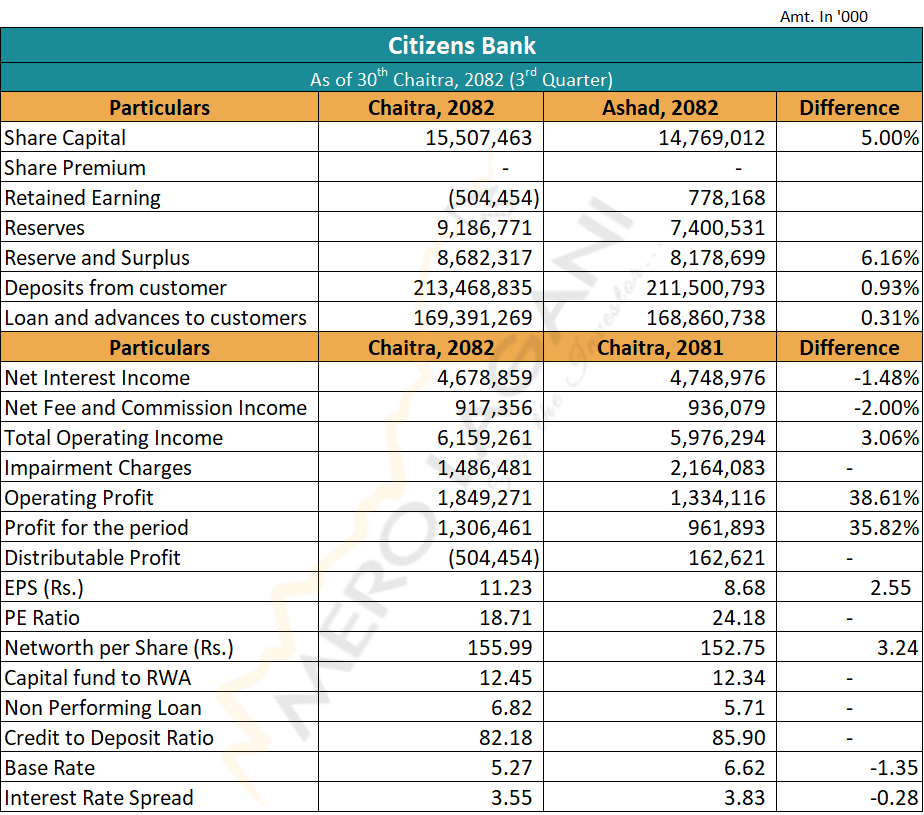The width and height of the screenshot is (924, 815).
Task: Click the 'As of 30th Chaitra' subtitle row
Action: (x=461, y=78)
